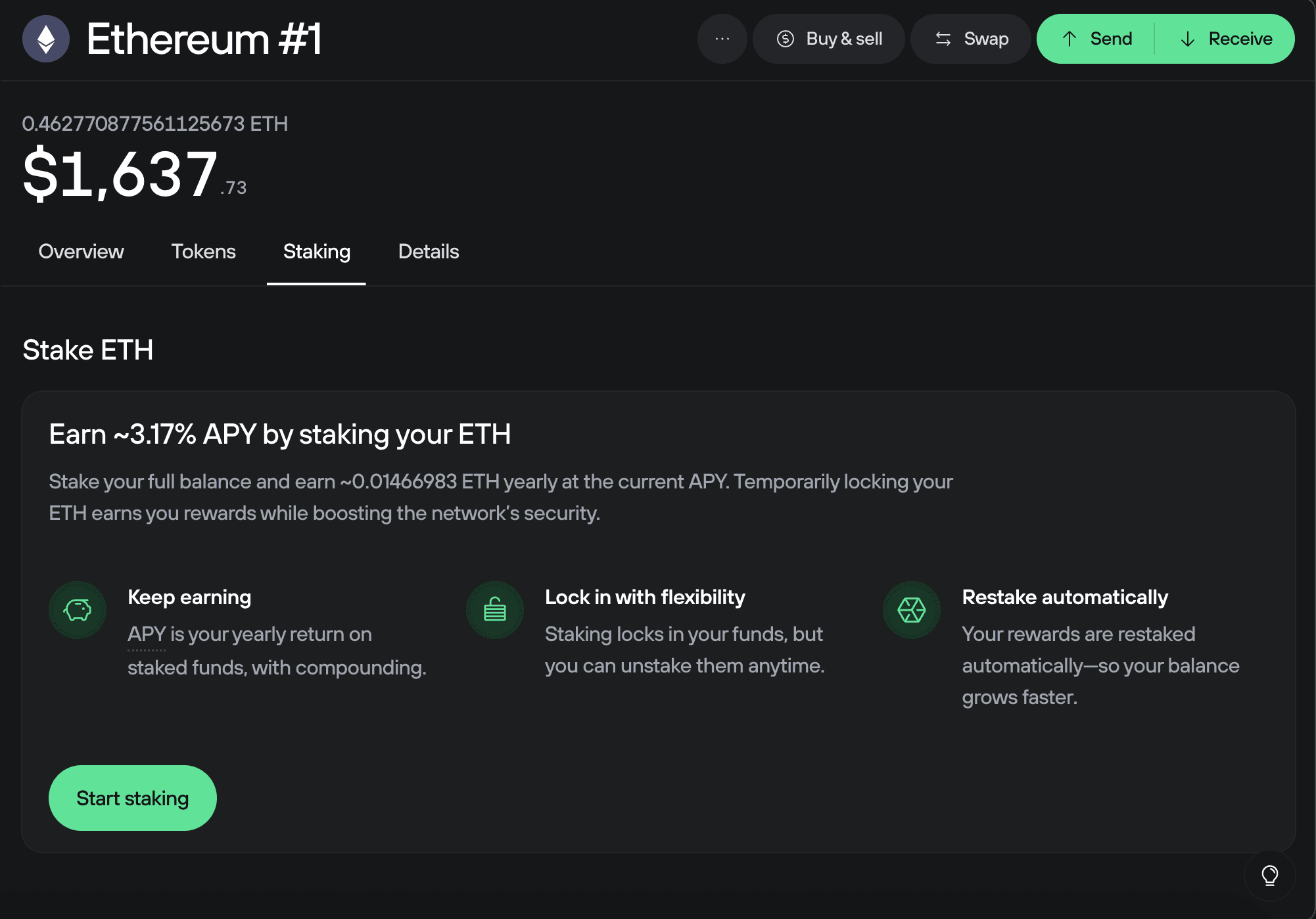This screenshot has width=1316, height=919.
Task: Select the Swap arrows icon
Action: (943, 39)
